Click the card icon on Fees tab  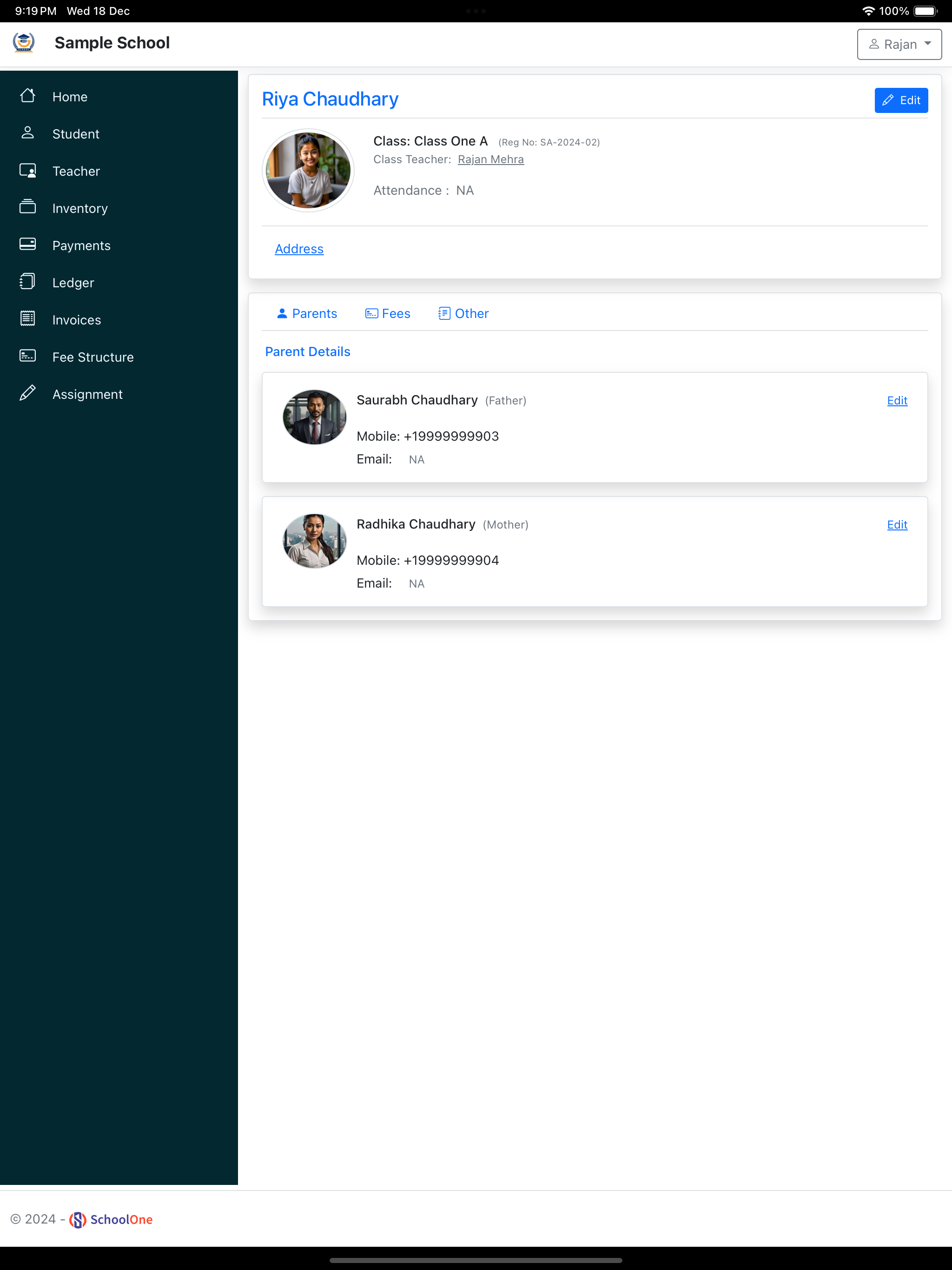tap(371, 313)
